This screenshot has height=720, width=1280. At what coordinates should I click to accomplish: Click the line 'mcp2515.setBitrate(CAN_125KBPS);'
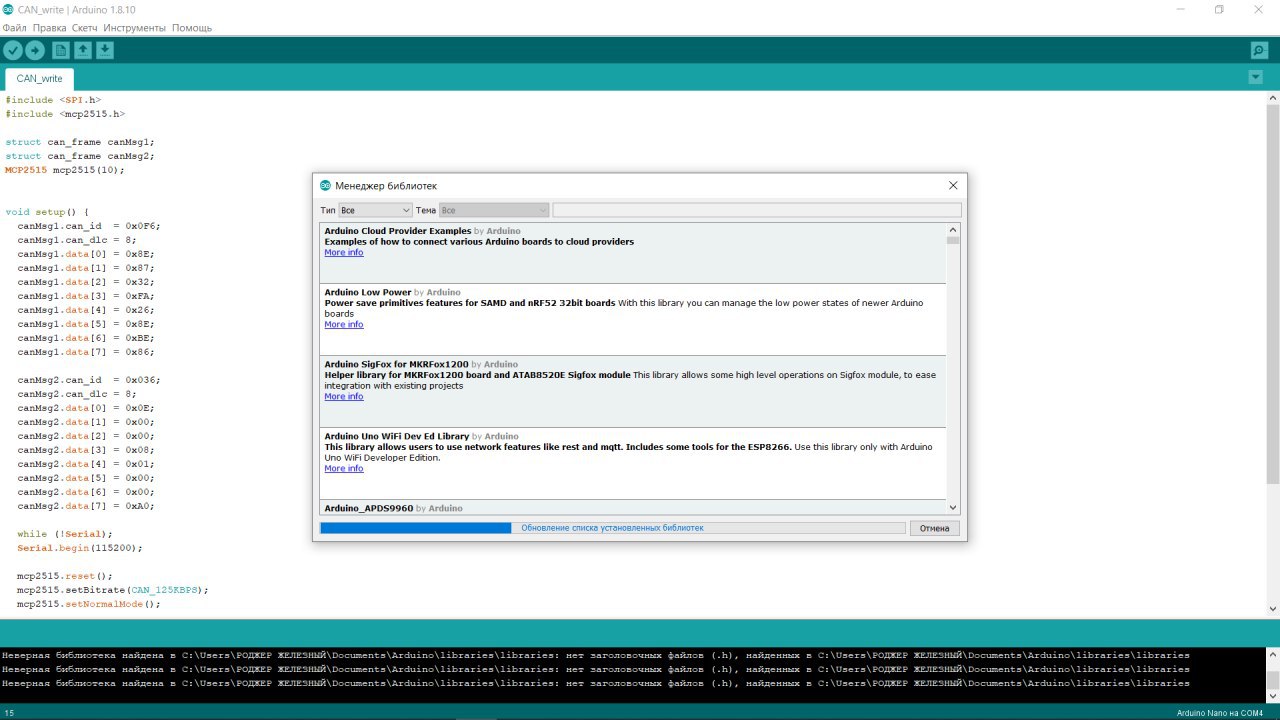click(113, 590)
